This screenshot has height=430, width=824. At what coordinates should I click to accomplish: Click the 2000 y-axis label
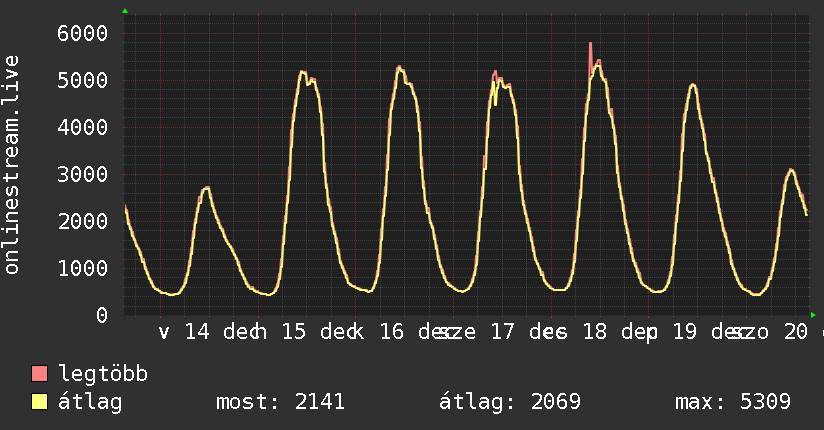(x=82, y=221)
